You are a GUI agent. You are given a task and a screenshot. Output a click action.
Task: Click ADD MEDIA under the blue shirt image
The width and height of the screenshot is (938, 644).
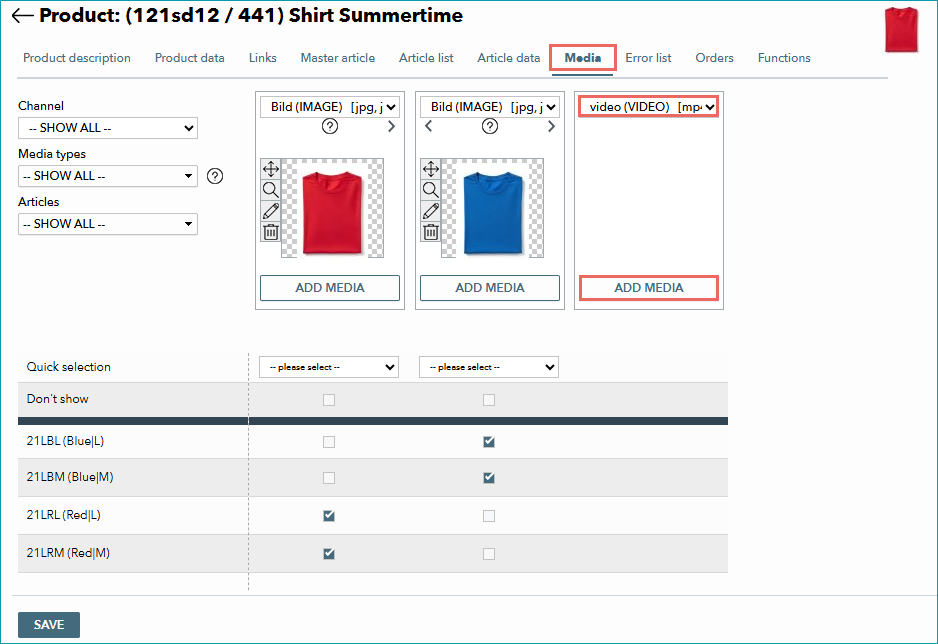[490, 288]
